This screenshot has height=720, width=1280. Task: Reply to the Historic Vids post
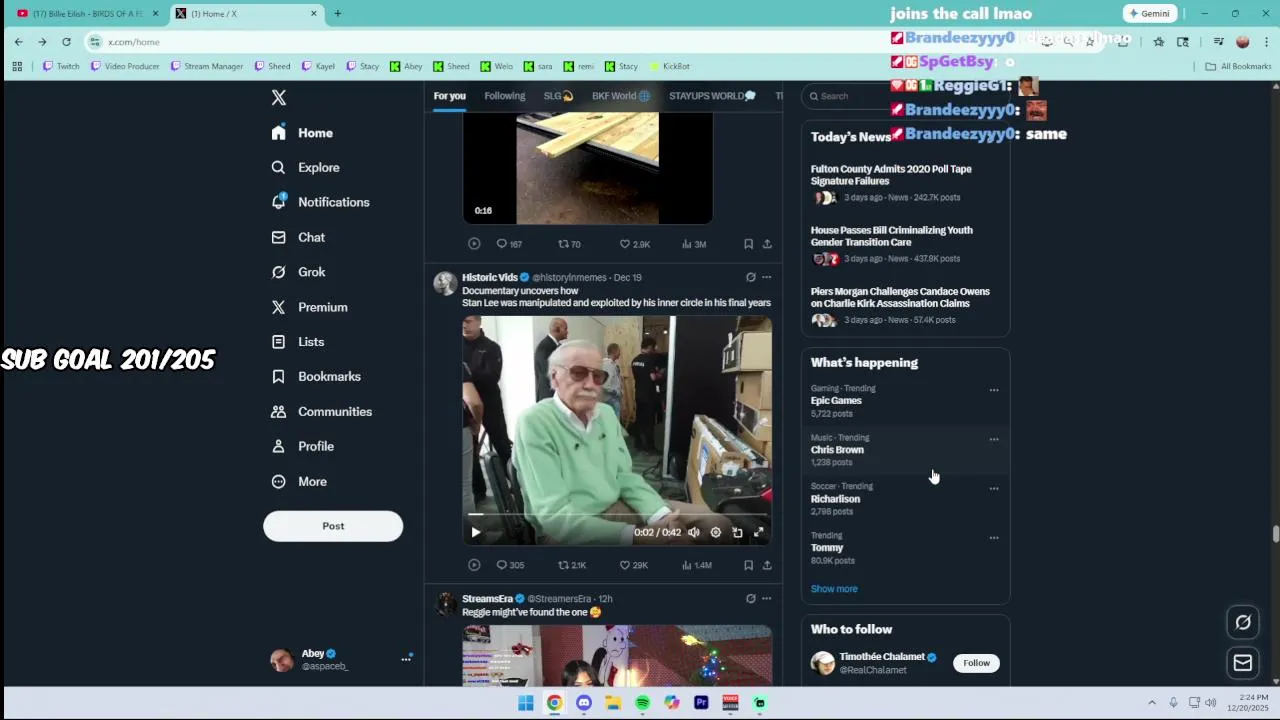point(510,565)
